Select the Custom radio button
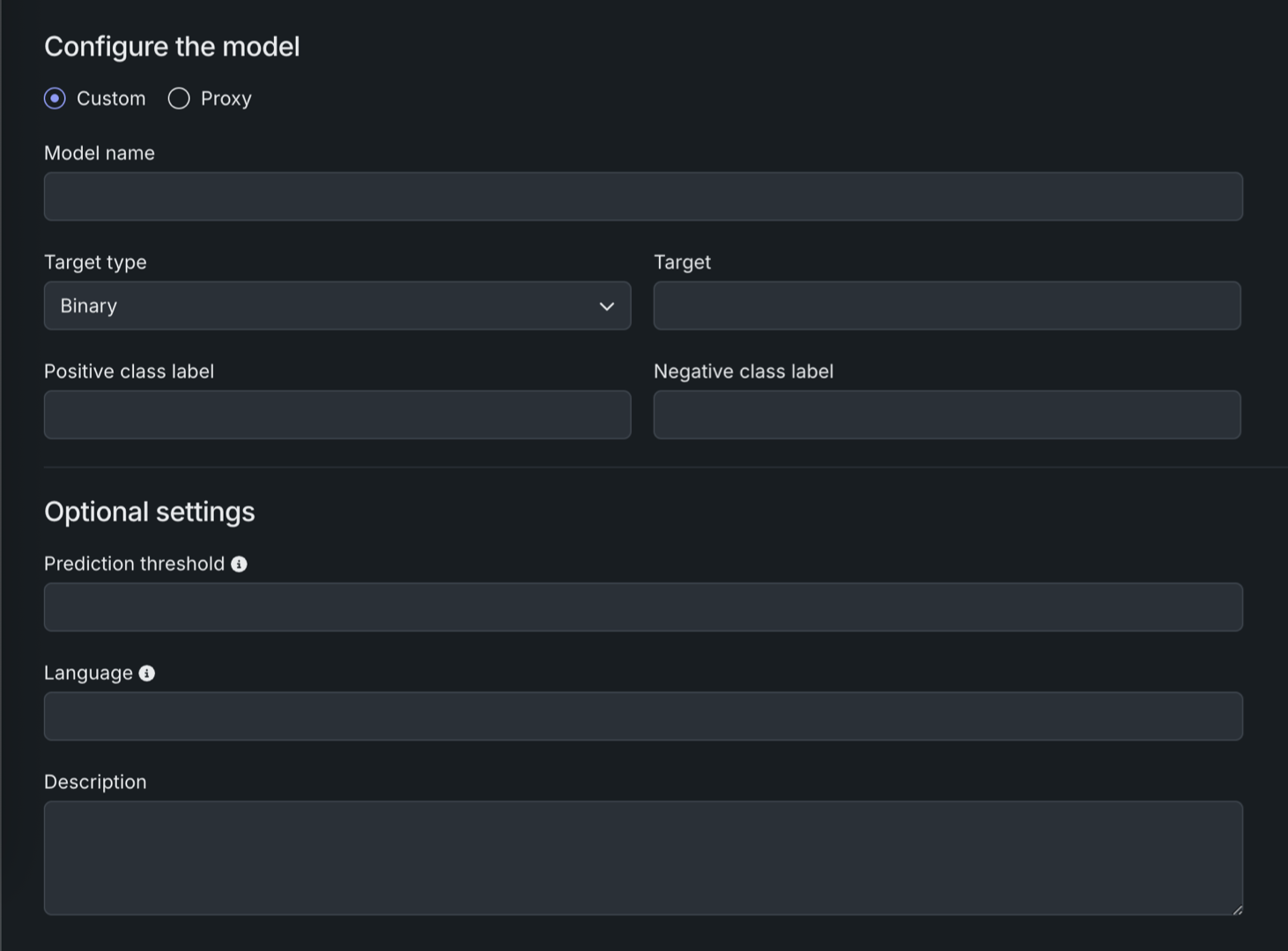The width and height of the screenshot is (1288, 951). (55, 99)
